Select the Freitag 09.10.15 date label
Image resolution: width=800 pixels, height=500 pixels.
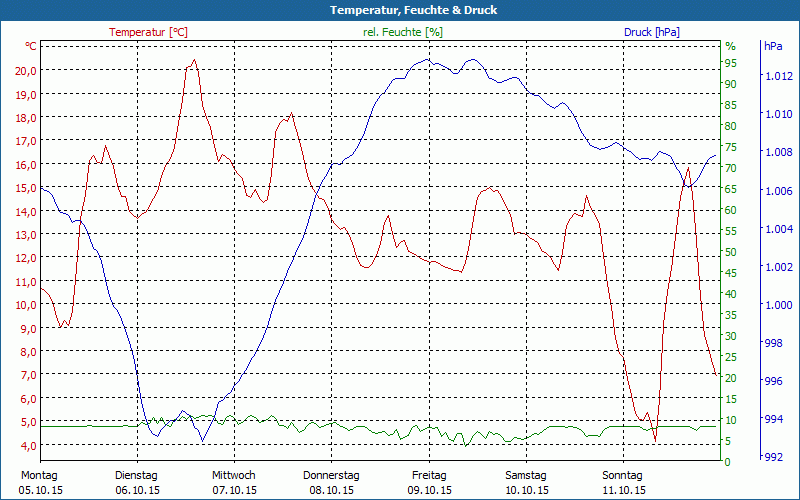pos(429,482)
